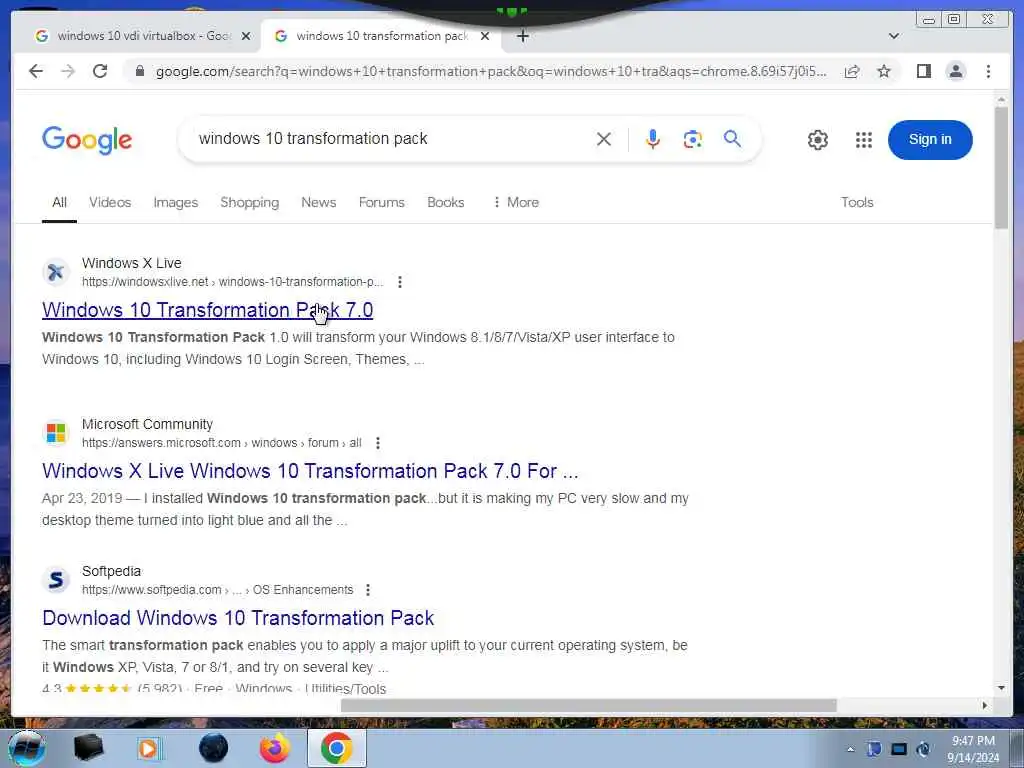Launch Firefox from the taskbar

pos(275,748)
